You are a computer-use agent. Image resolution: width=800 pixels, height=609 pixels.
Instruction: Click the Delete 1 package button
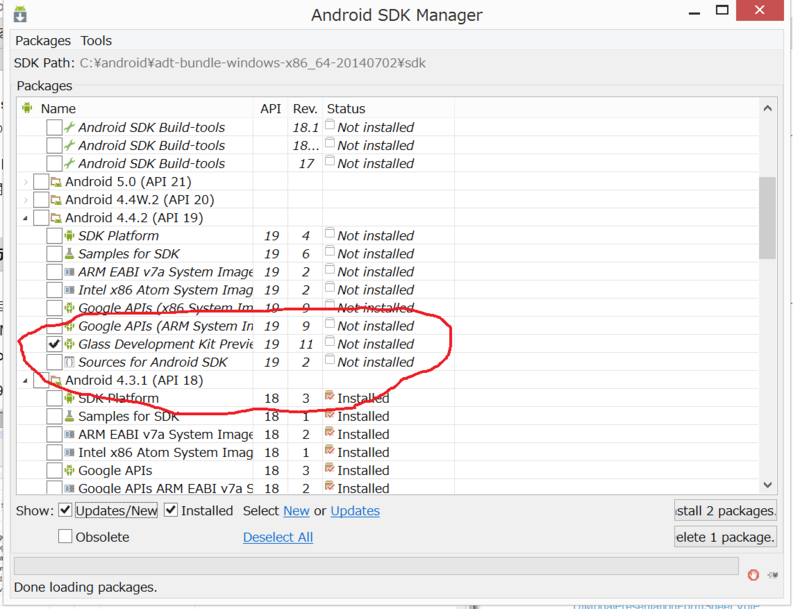point(726,537)
